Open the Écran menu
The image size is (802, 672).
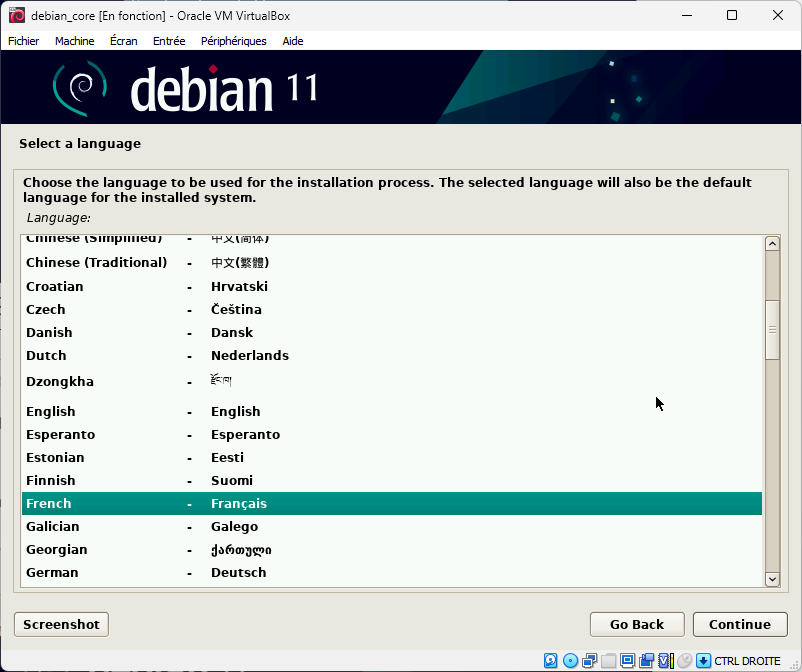pos(124,41)
